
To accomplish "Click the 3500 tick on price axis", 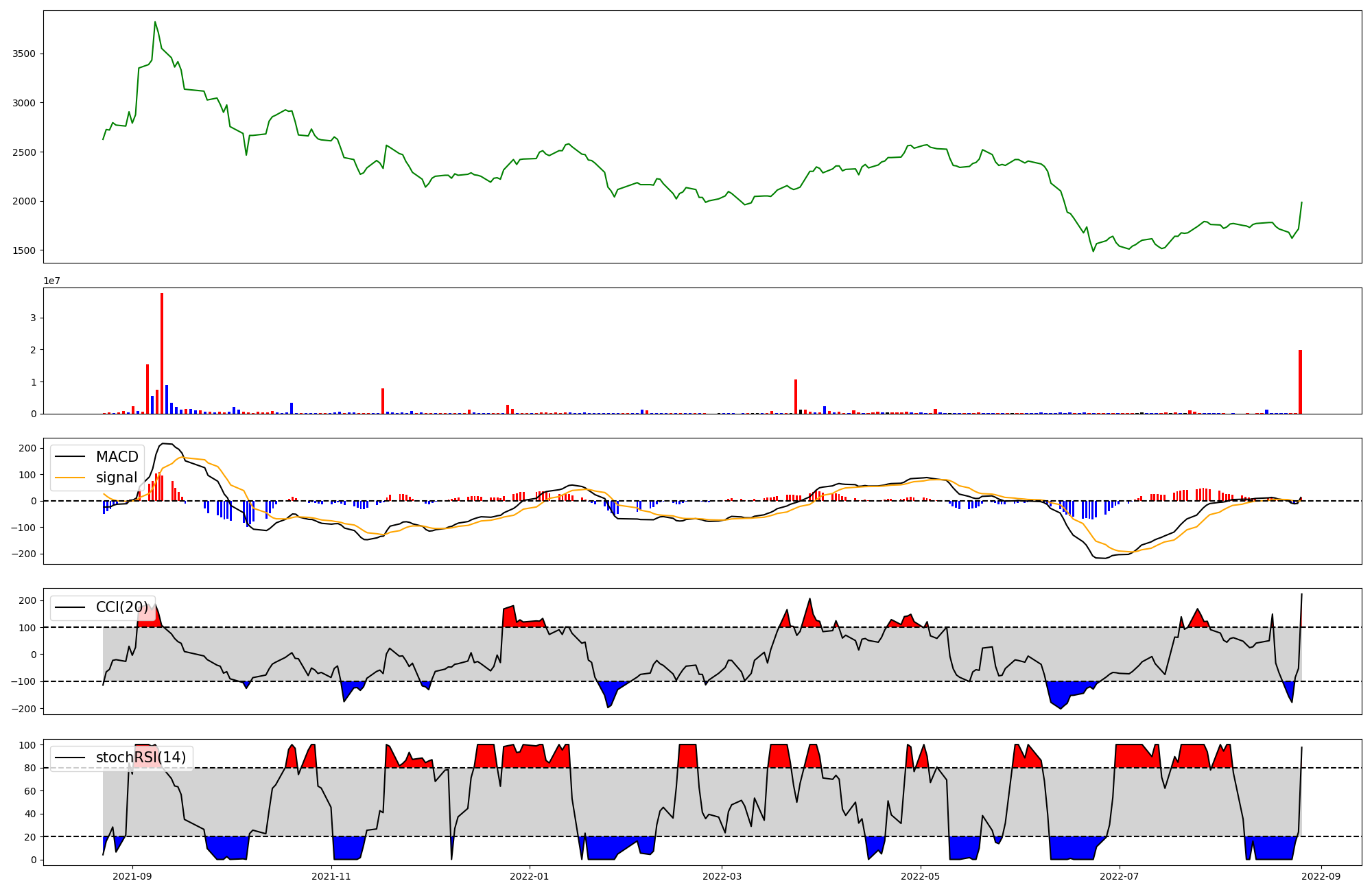I will tap(24, 54).
